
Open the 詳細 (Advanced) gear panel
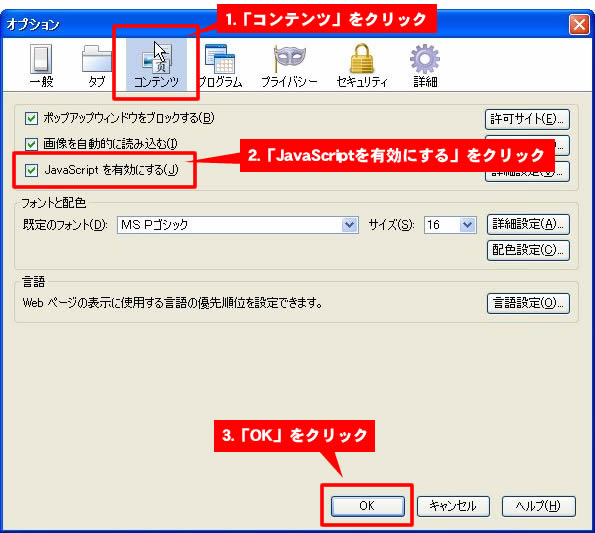[425, 65]
